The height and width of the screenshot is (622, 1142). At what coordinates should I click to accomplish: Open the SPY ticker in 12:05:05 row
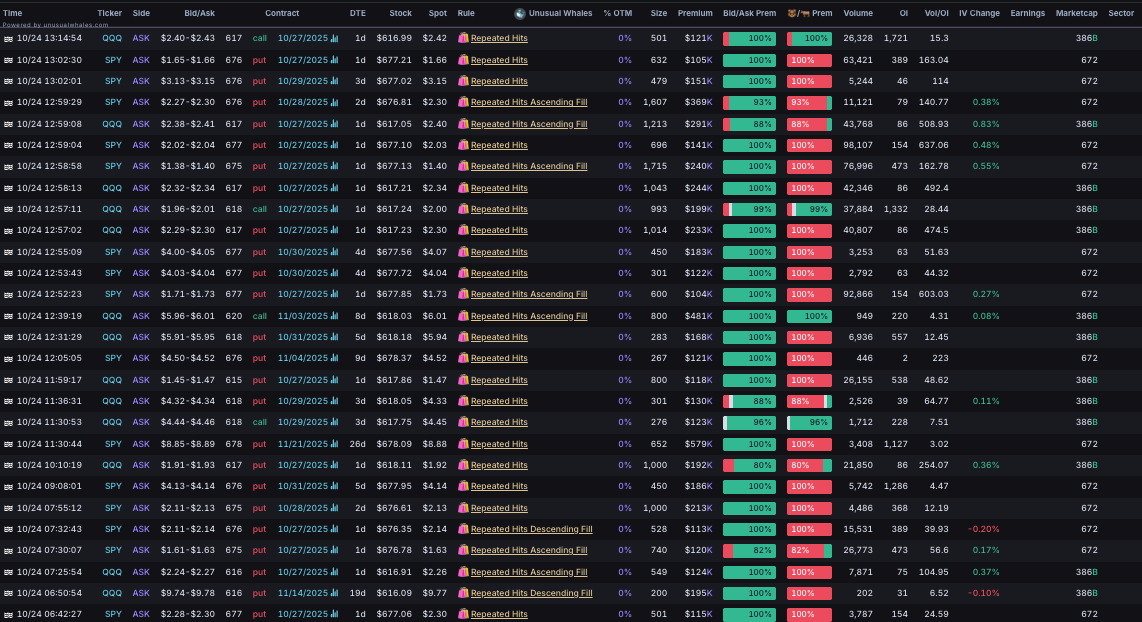114,358
